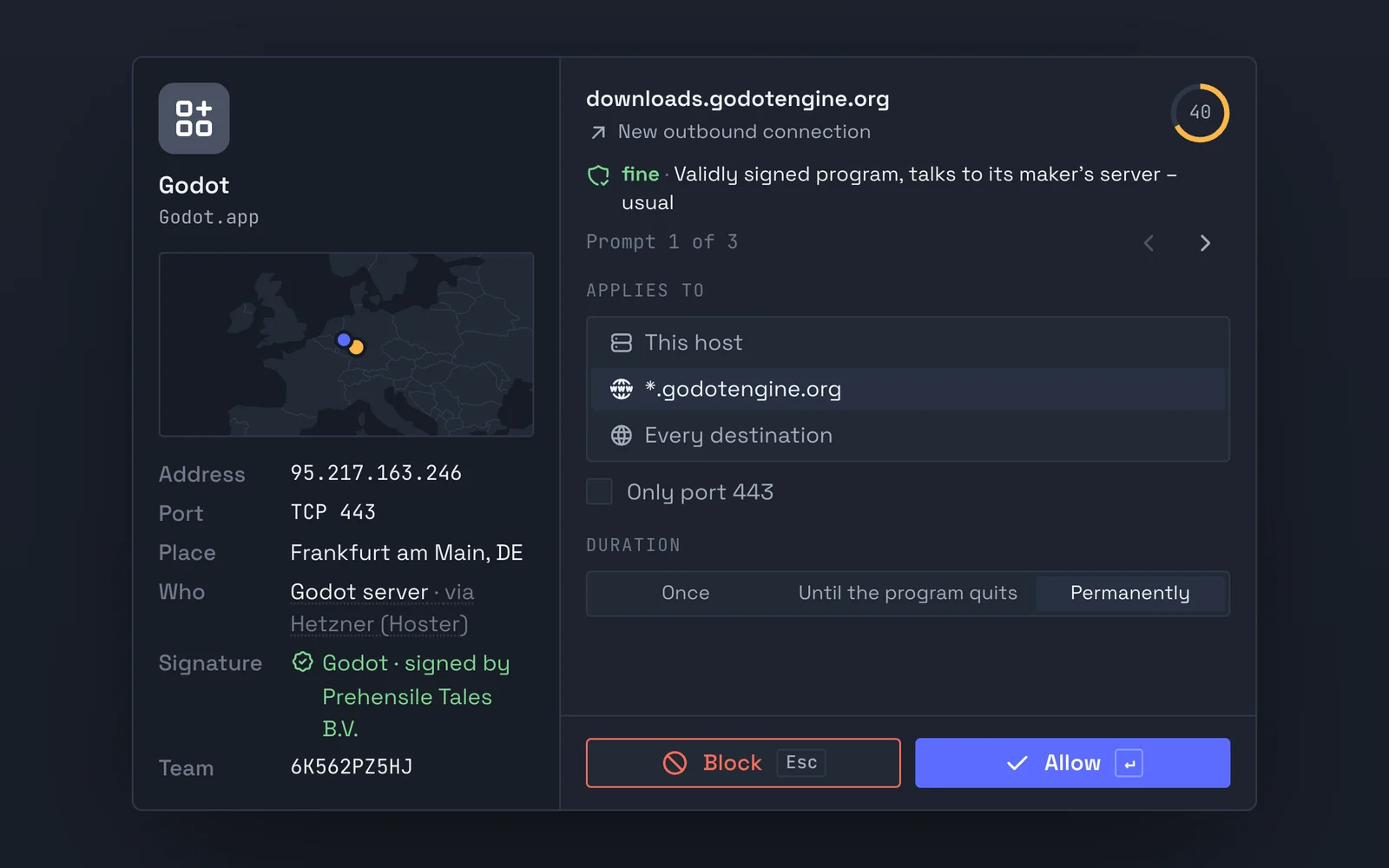This screenshot has height=868, width=1389.
Task: Open the Hetzner (Hoster) link
Action: tap(379, 624)
